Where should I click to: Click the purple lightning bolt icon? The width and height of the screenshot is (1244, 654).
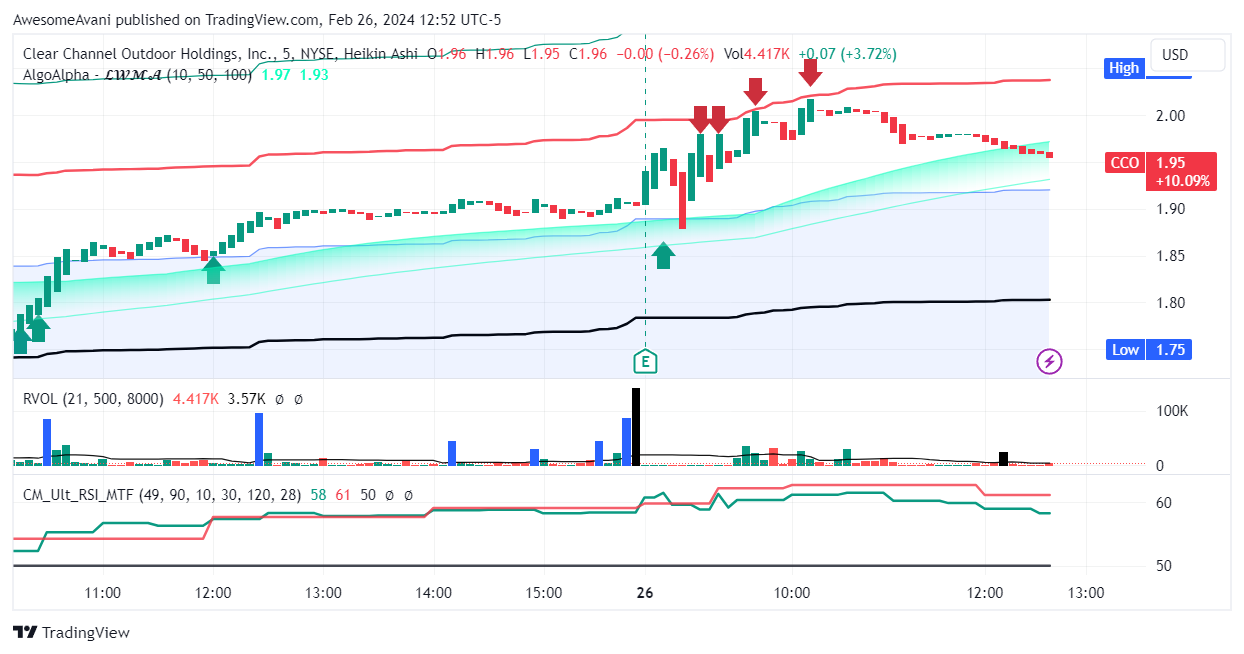[1050, 361]
